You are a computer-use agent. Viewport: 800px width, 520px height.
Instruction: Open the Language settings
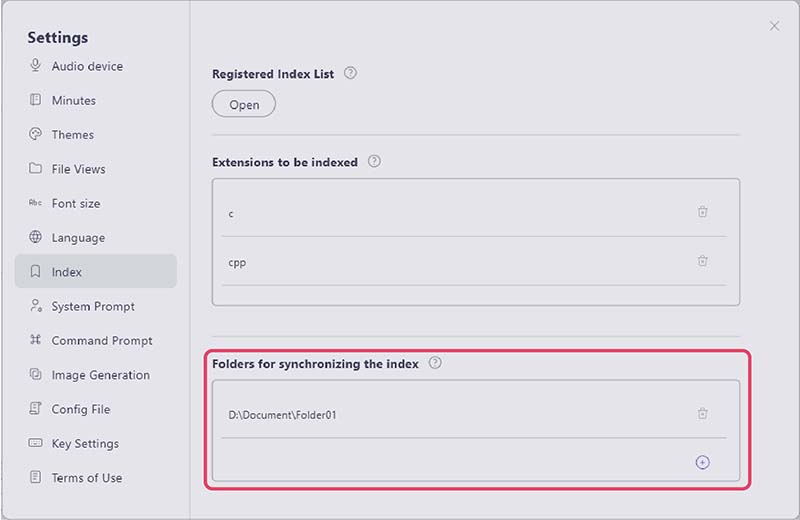click(x=78, y=238)
